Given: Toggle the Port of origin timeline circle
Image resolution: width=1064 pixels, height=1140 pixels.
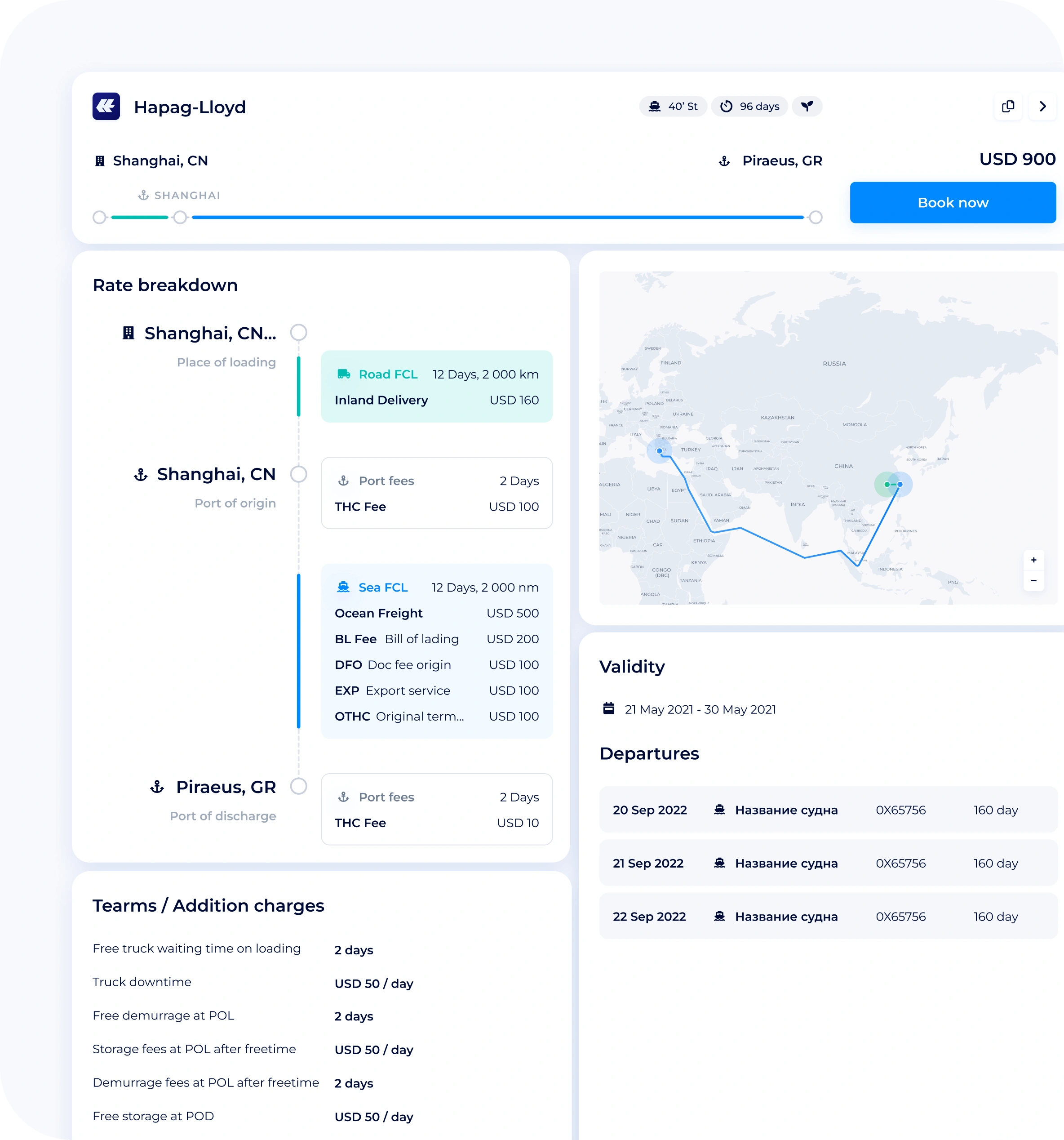Looking at the screenshot, I should pos(299,474).
